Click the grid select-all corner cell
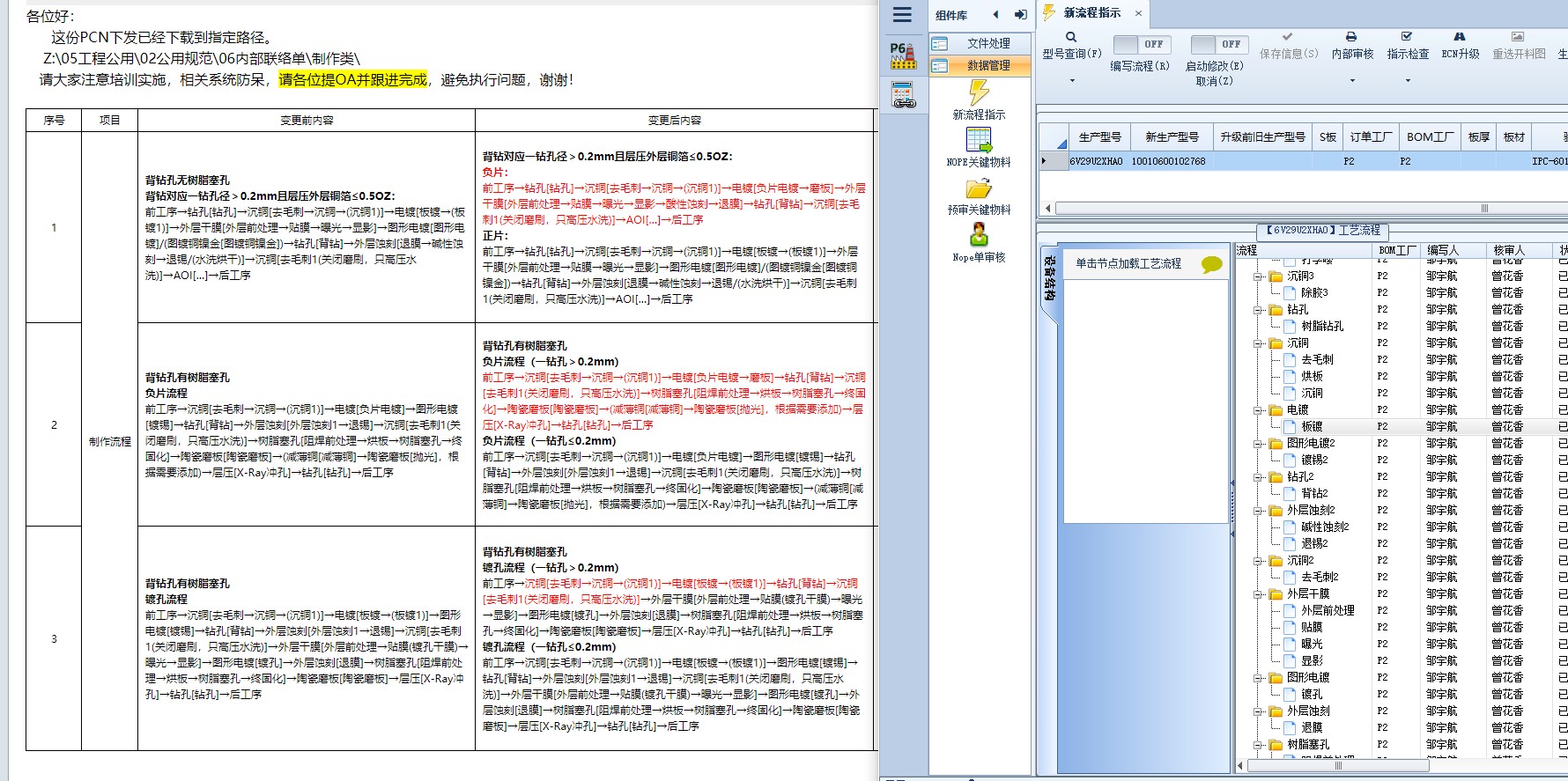Viewport: 1568px width, 781px height. point(1053,137)
